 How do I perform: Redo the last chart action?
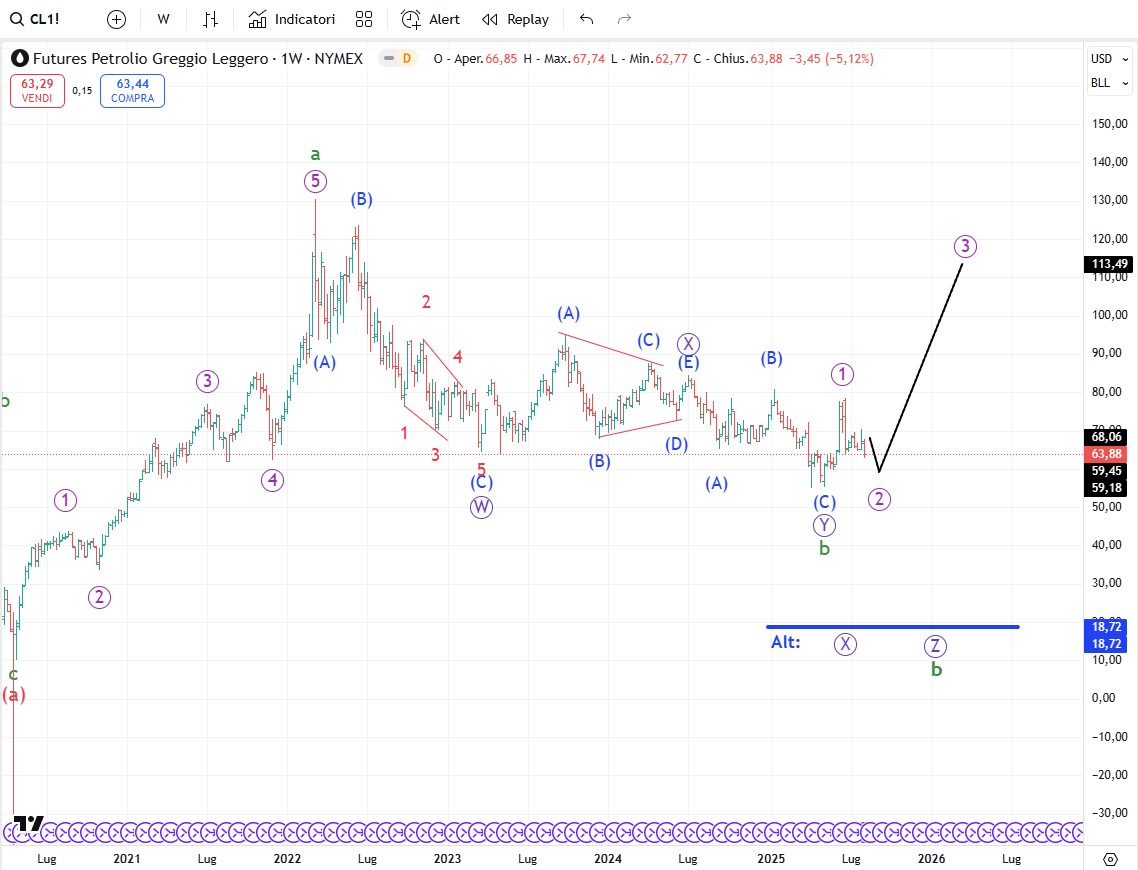[x=624, y=19]
